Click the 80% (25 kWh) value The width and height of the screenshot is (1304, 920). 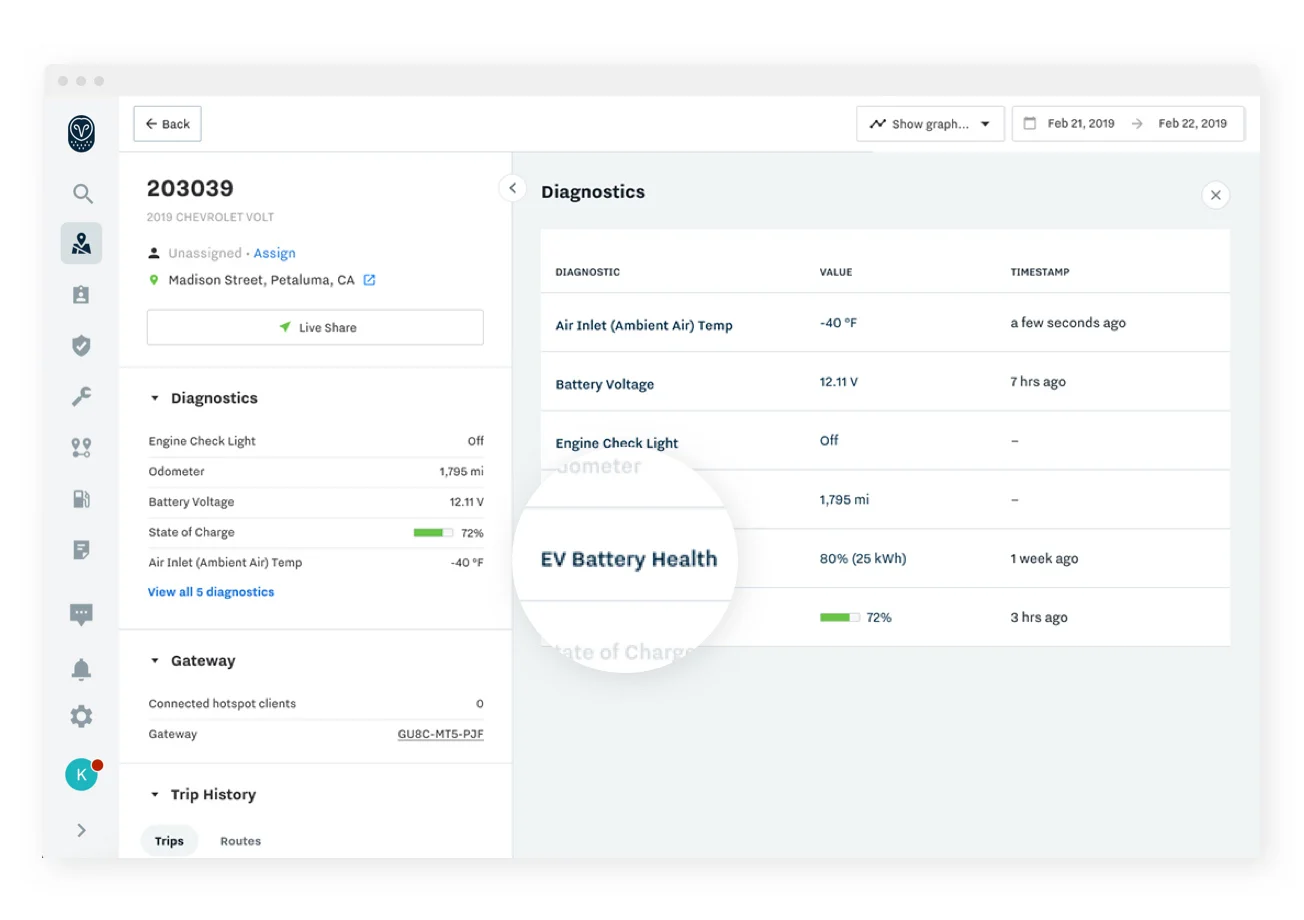(863, 559)
